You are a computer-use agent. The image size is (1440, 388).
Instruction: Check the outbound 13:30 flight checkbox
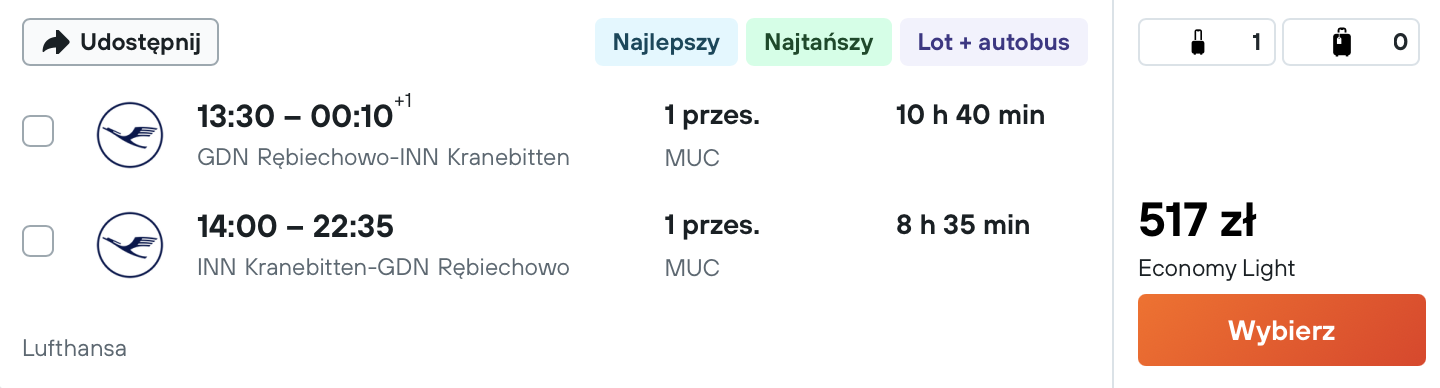(38, 131)
